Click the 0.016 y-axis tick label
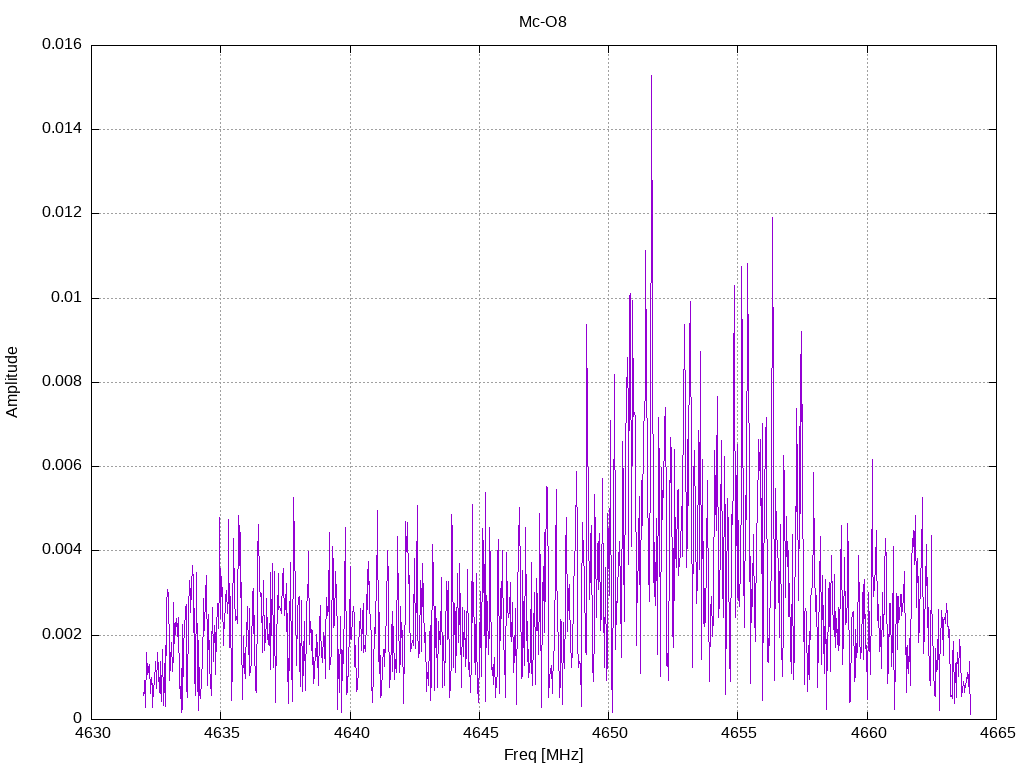This screenshot has height=768, width=1024. (62, 45)
